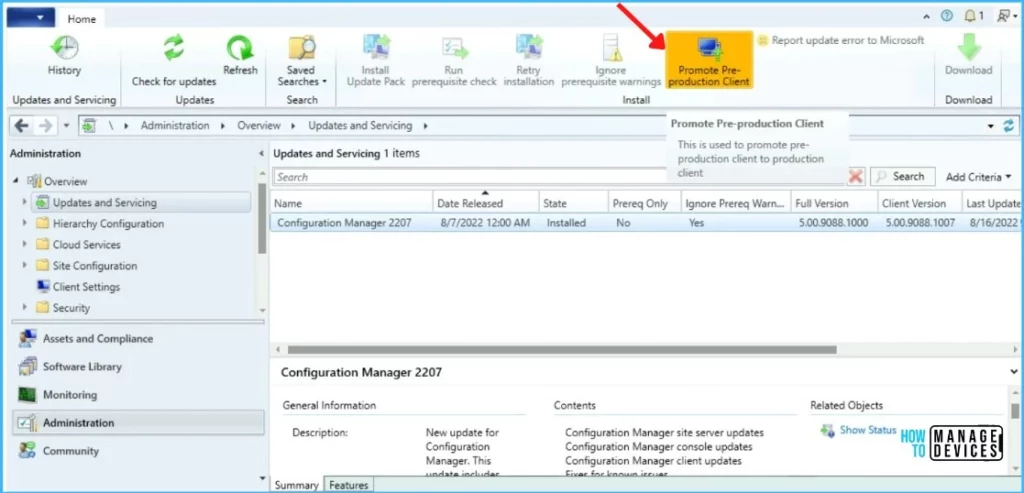Sort by Date Released column
1024x493 pixels.
(486, 203)
